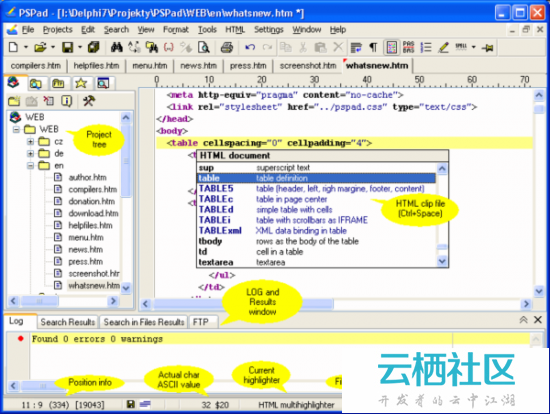Click add folder to project icon
The height and width of the screenshot is (414, 550).
[14, 101]
